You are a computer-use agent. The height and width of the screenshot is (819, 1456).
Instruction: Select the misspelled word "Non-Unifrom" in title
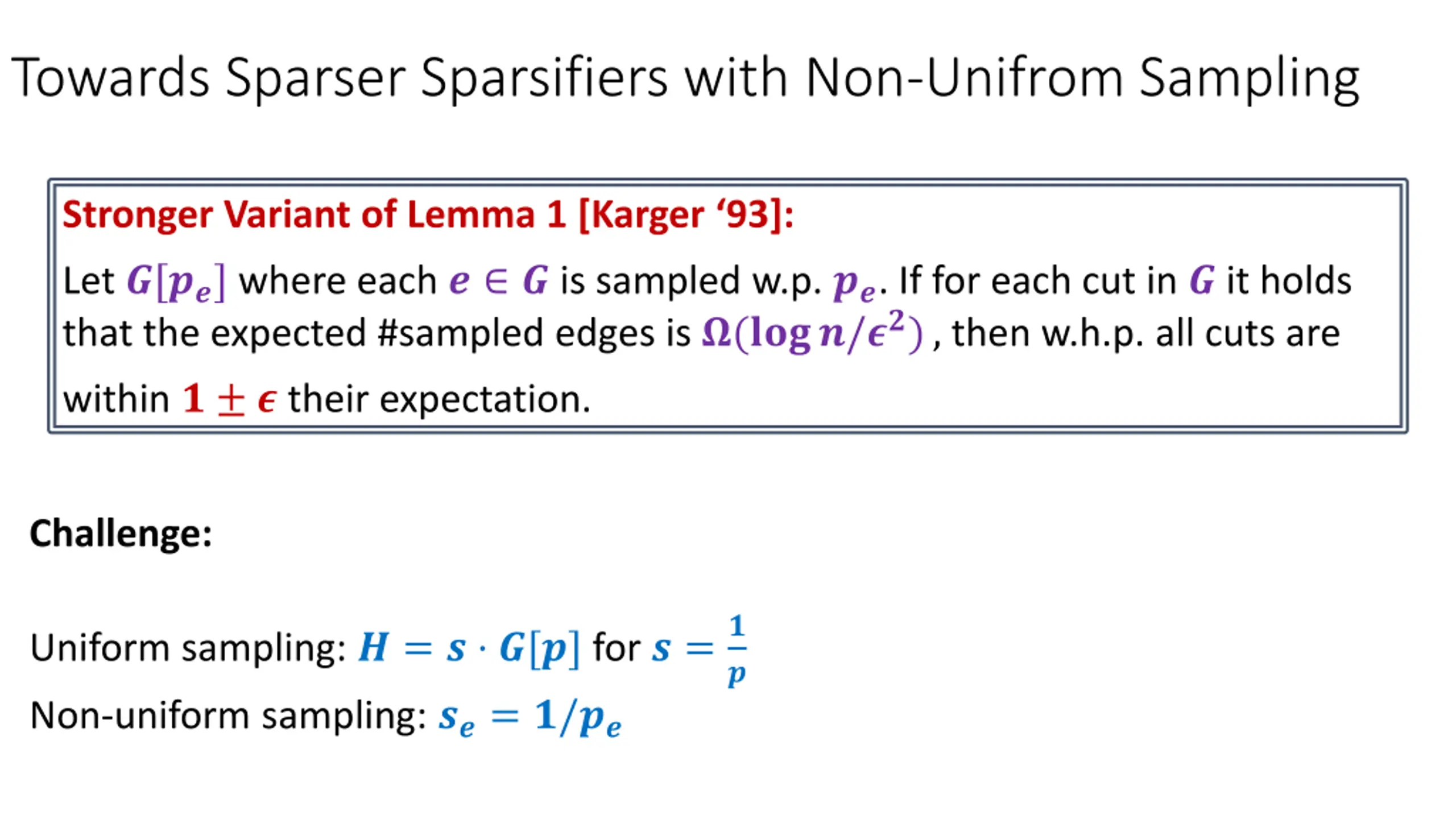963,77
